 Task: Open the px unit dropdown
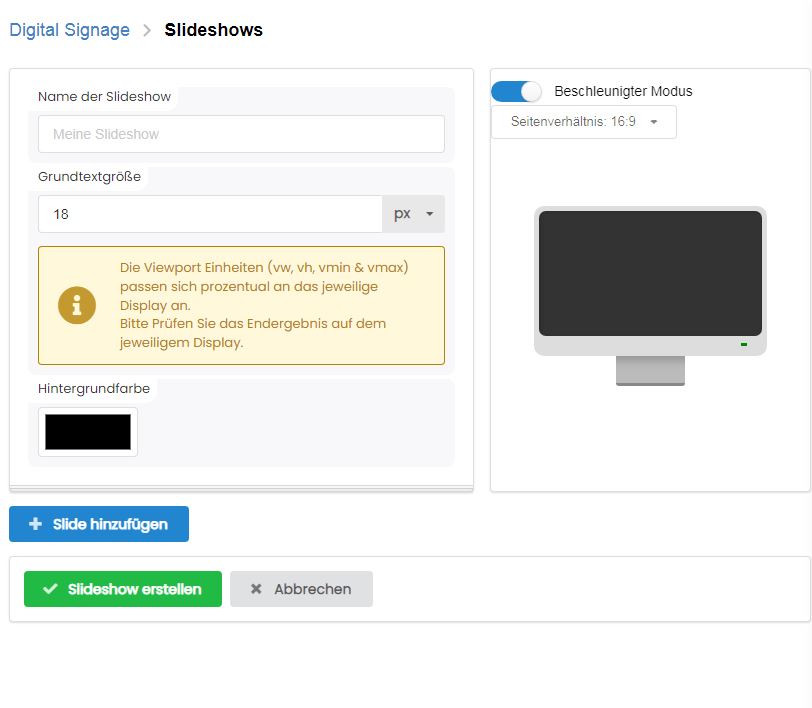(413, 214)
